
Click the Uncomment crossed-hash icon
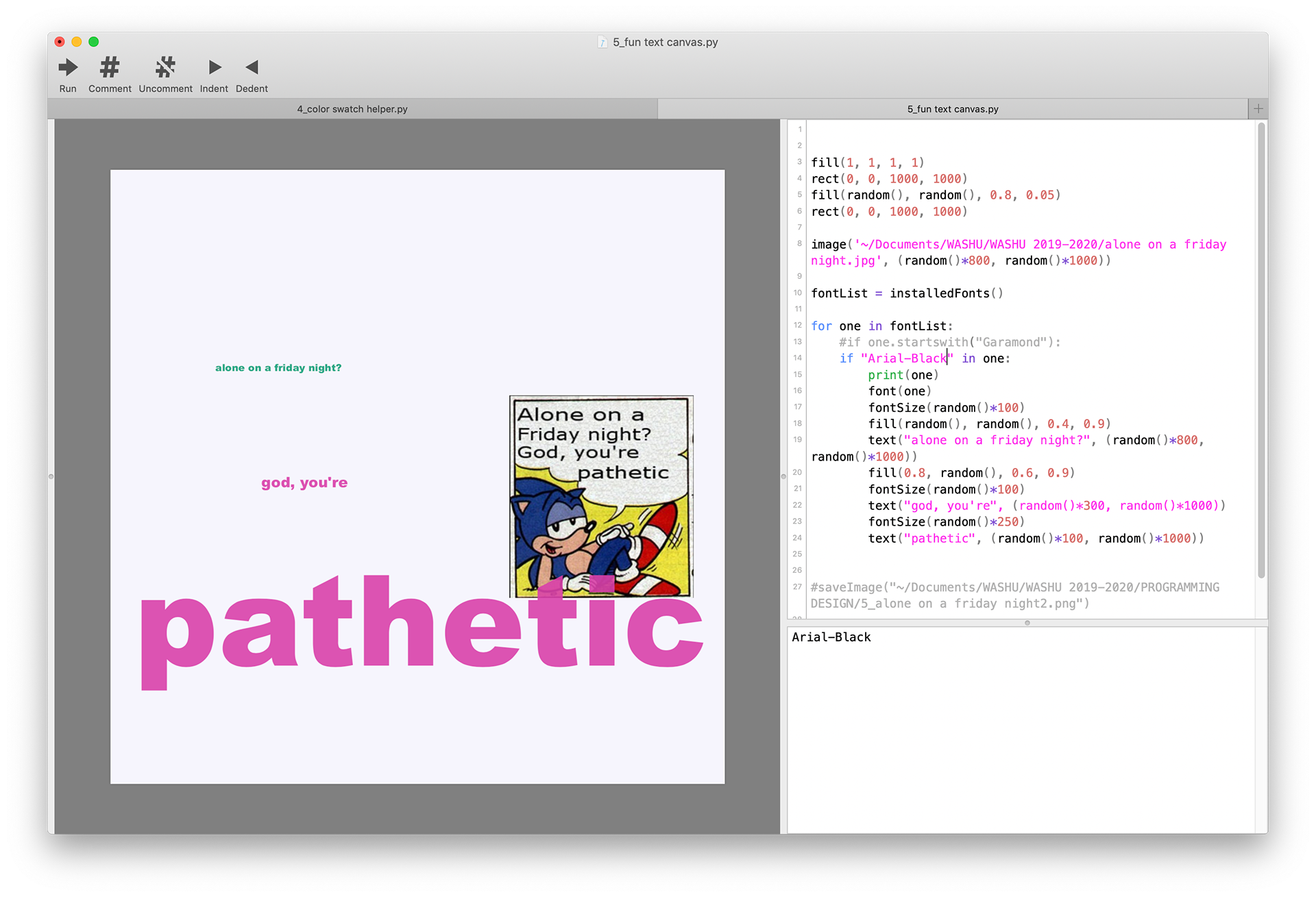[165, 67]
